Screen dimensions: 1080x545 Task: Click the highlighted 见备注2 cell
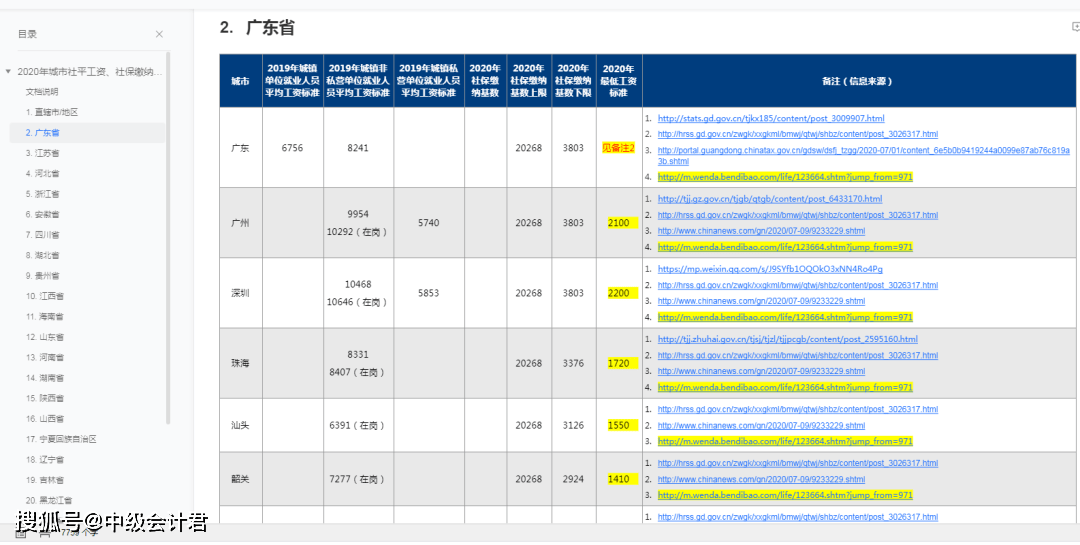(x=618, y=148)
